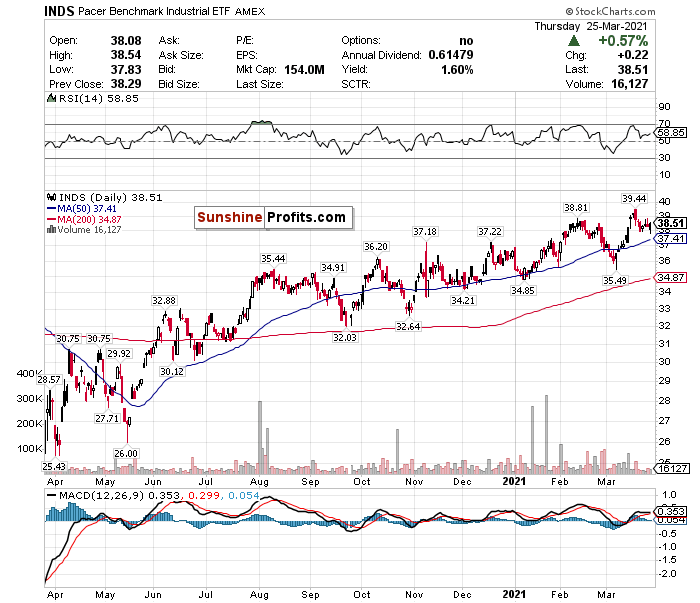The height and width of the screenshot is (603, 700).
Task: Click the tallest late-January volume bar
Action: pos(546,434)
